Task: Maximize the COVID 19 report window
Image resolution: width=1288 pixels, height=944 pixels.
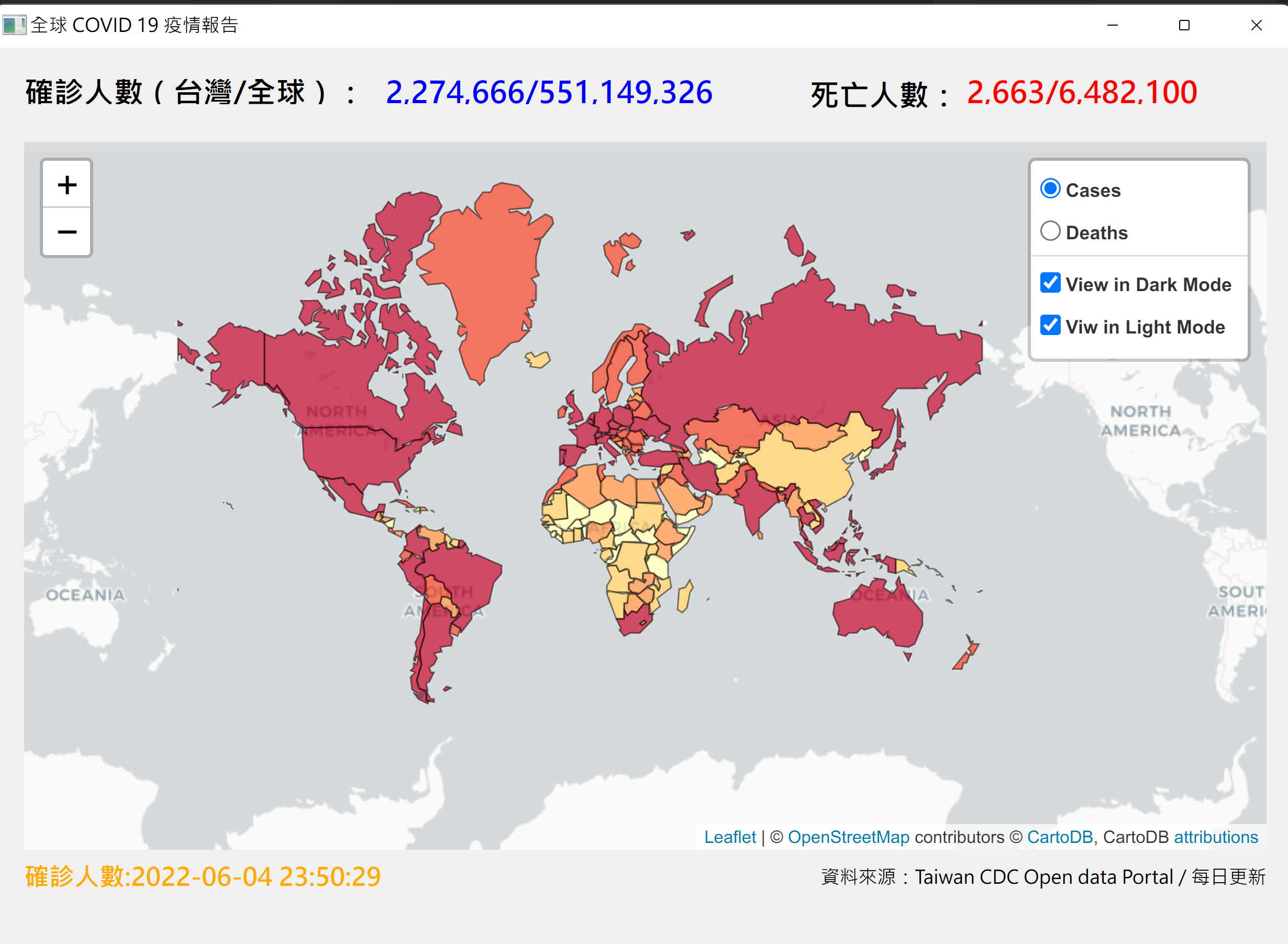Action: point(1184,25)
